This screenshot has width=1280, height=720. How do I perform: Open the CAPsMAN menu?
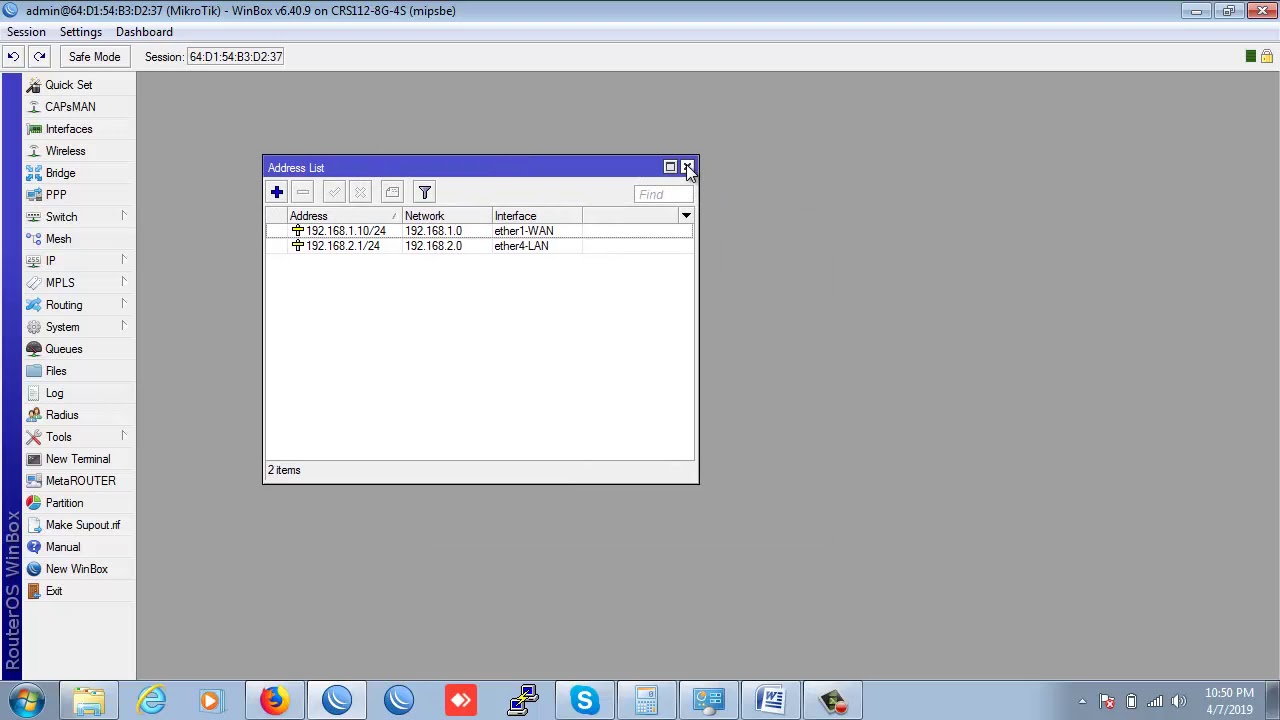[x=68, y=107]
